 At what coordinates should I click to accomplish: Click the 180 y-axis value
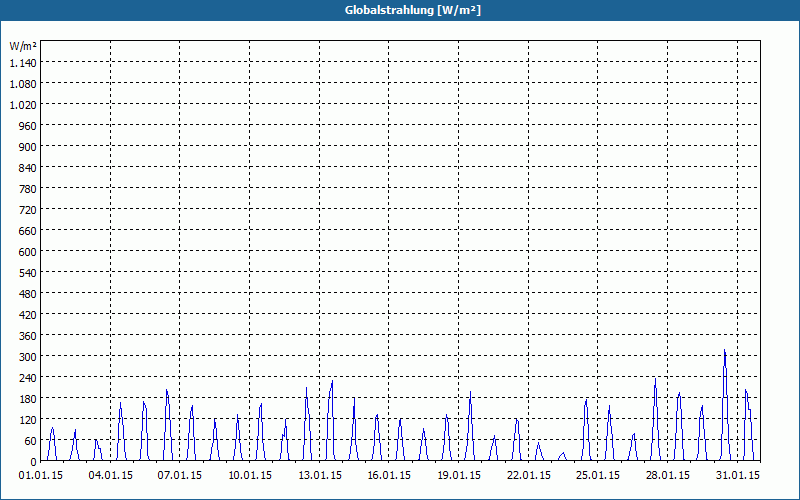pos(27,398)
